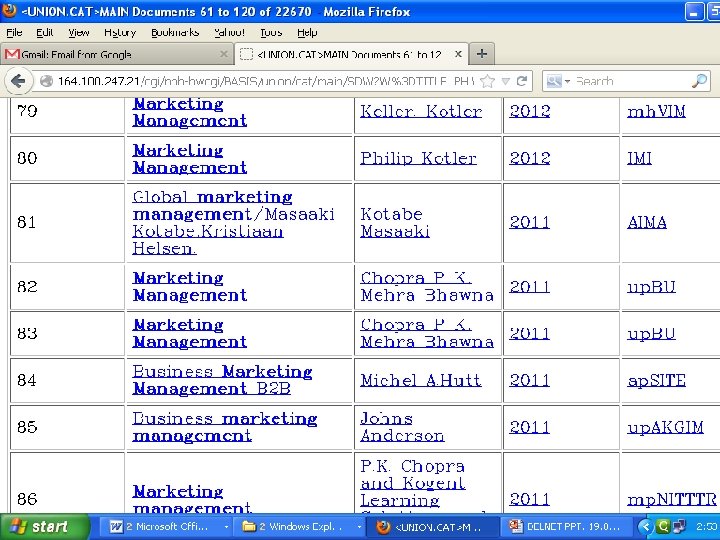
Task: Open DELNET PPT PowerPoint taskbar button
Action: tap(566, 527)
